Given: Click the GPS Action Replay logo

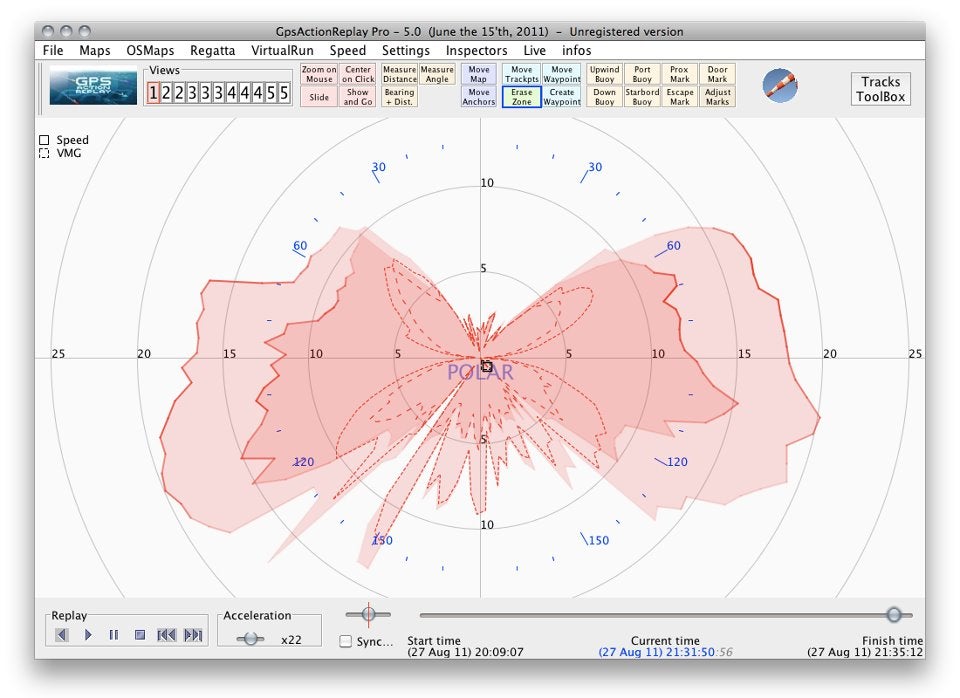Looking at the screenshot, I should click(93, 87).
